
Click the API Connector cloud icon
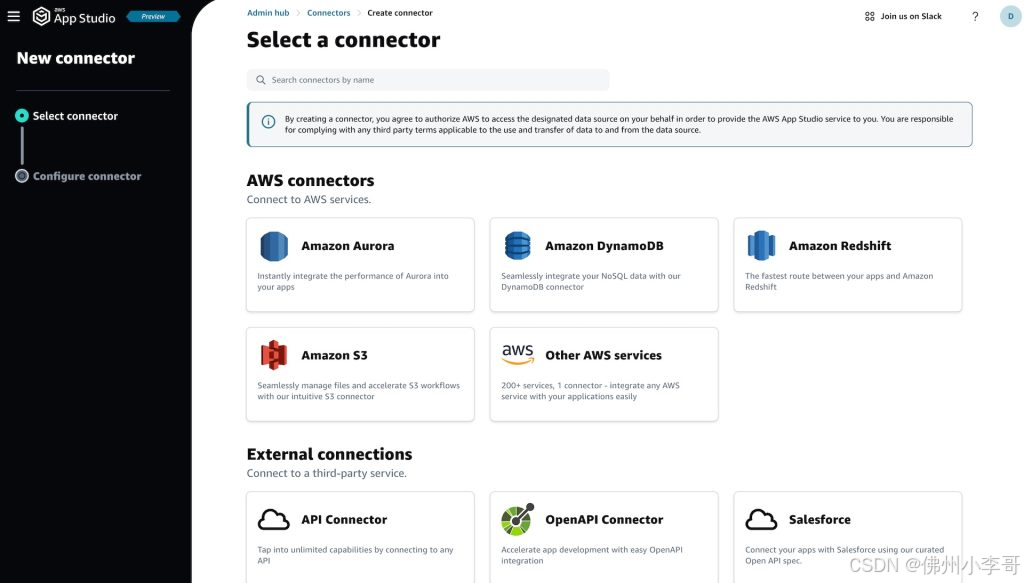(274, 520)
